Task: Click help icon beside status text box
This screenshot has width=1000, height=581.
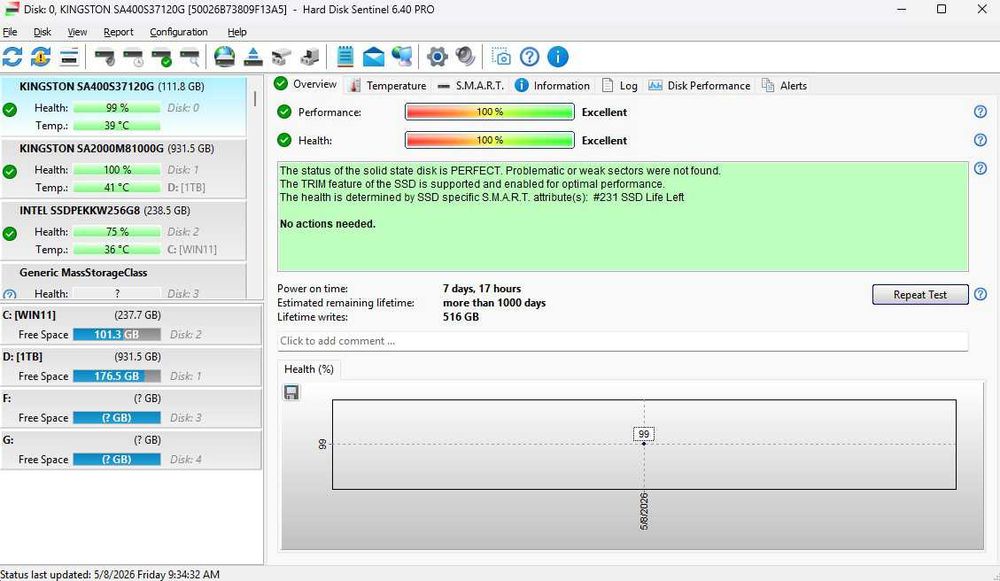Action: pyautogui.click(x=980, y=168)
